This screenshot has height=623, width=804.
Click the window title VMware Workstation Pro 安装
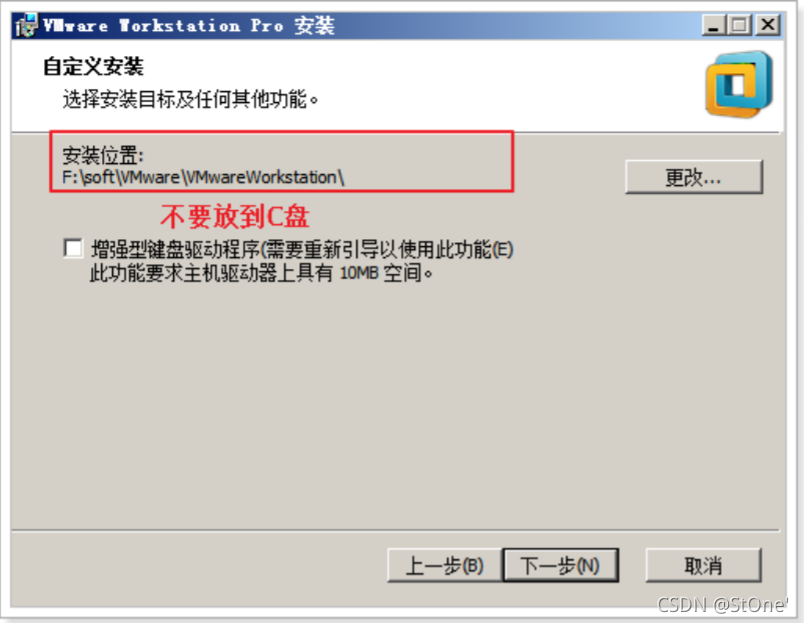tap(189, 25)
